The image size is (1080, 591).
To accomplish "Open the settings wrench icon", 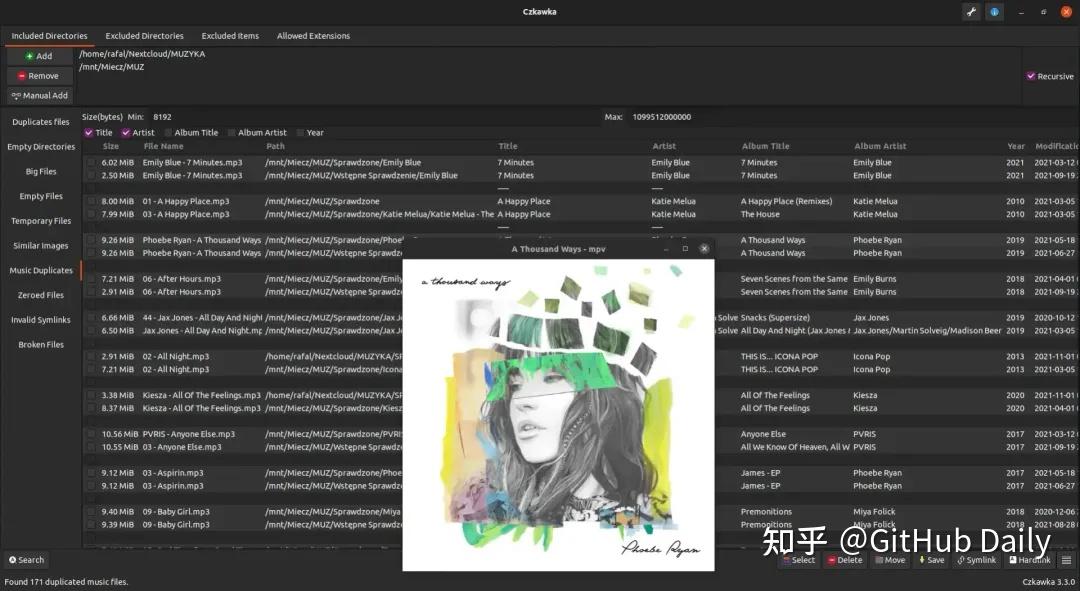I will click(x=971, y=12).
